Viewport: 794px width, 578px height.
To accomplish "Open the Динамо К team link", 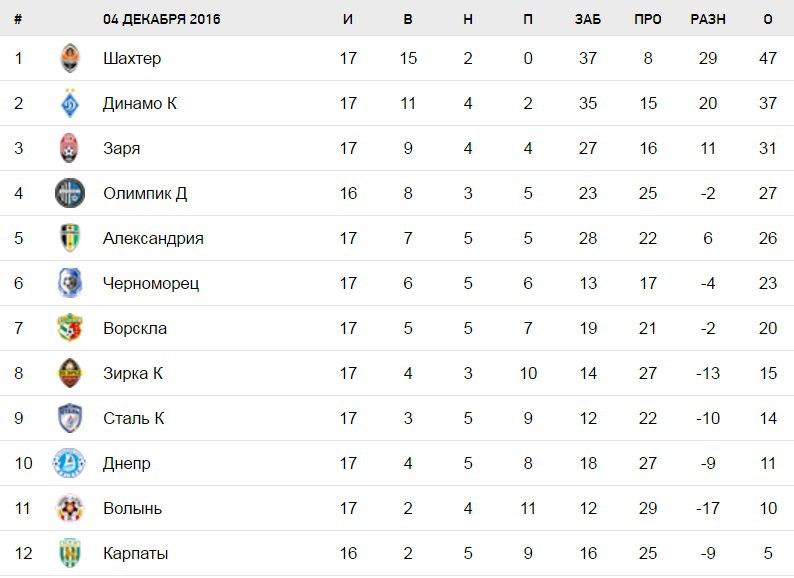I will click(x=139, y=103).
